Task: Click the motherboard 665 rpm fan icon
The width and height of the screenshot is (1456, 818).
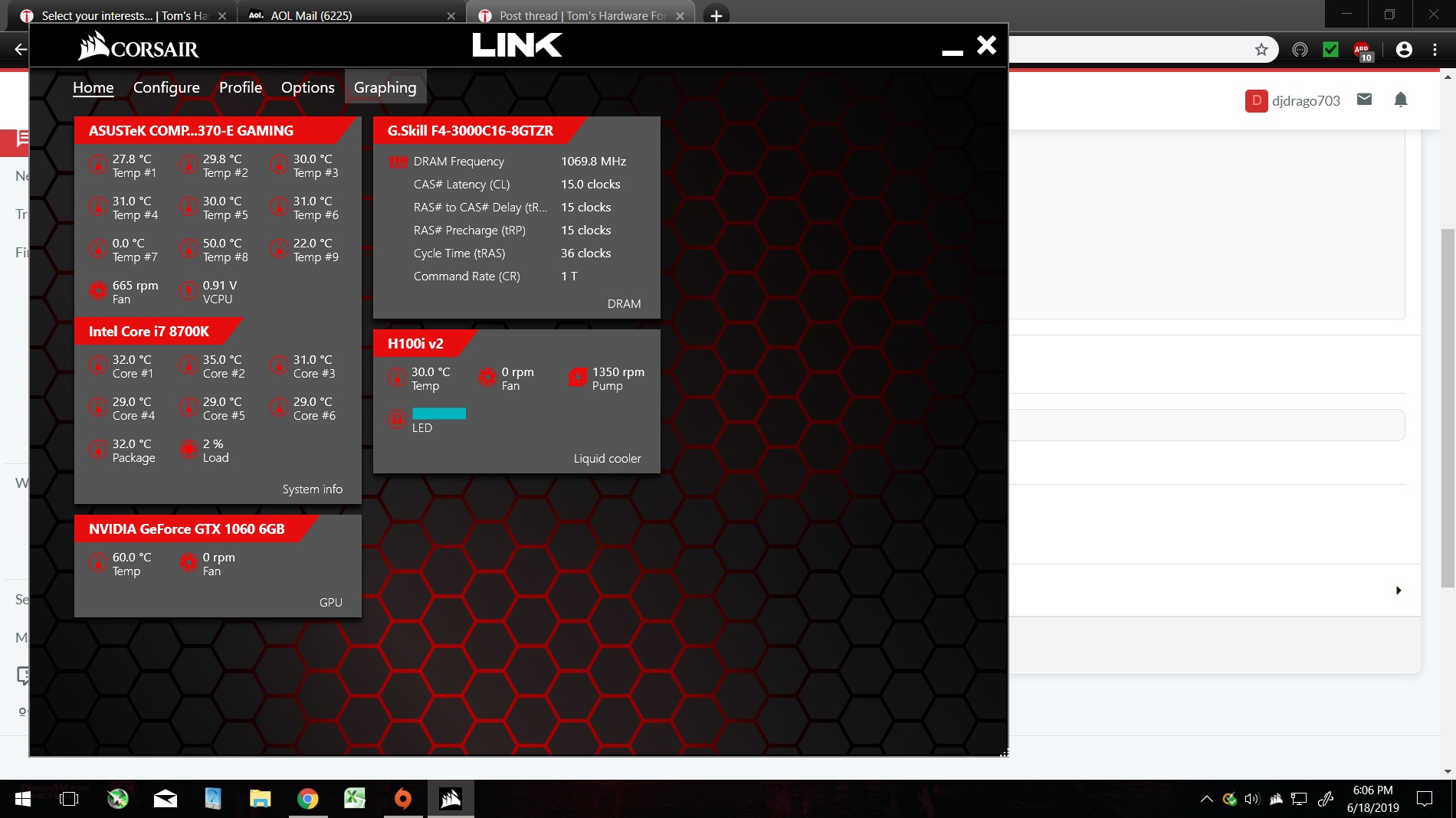Action: click(x=98, y=291)
